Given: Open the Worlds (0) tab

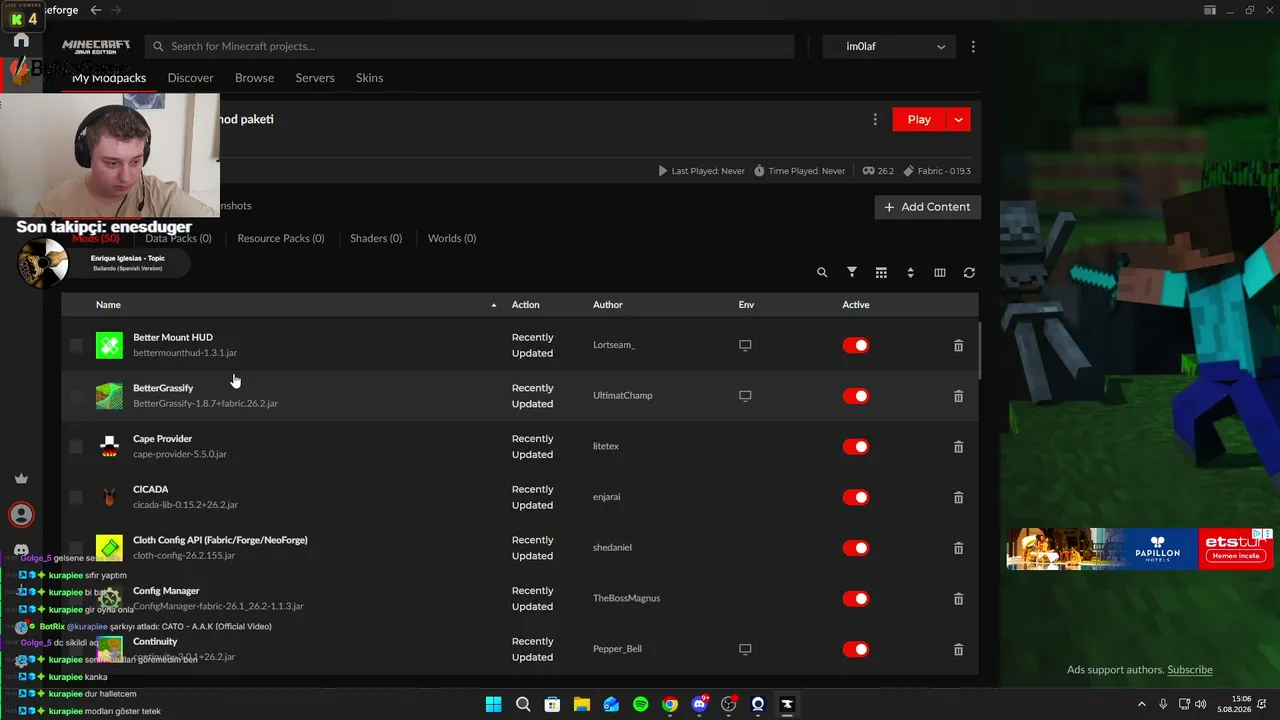Looking at the screenshot, I should click(452, 238).
